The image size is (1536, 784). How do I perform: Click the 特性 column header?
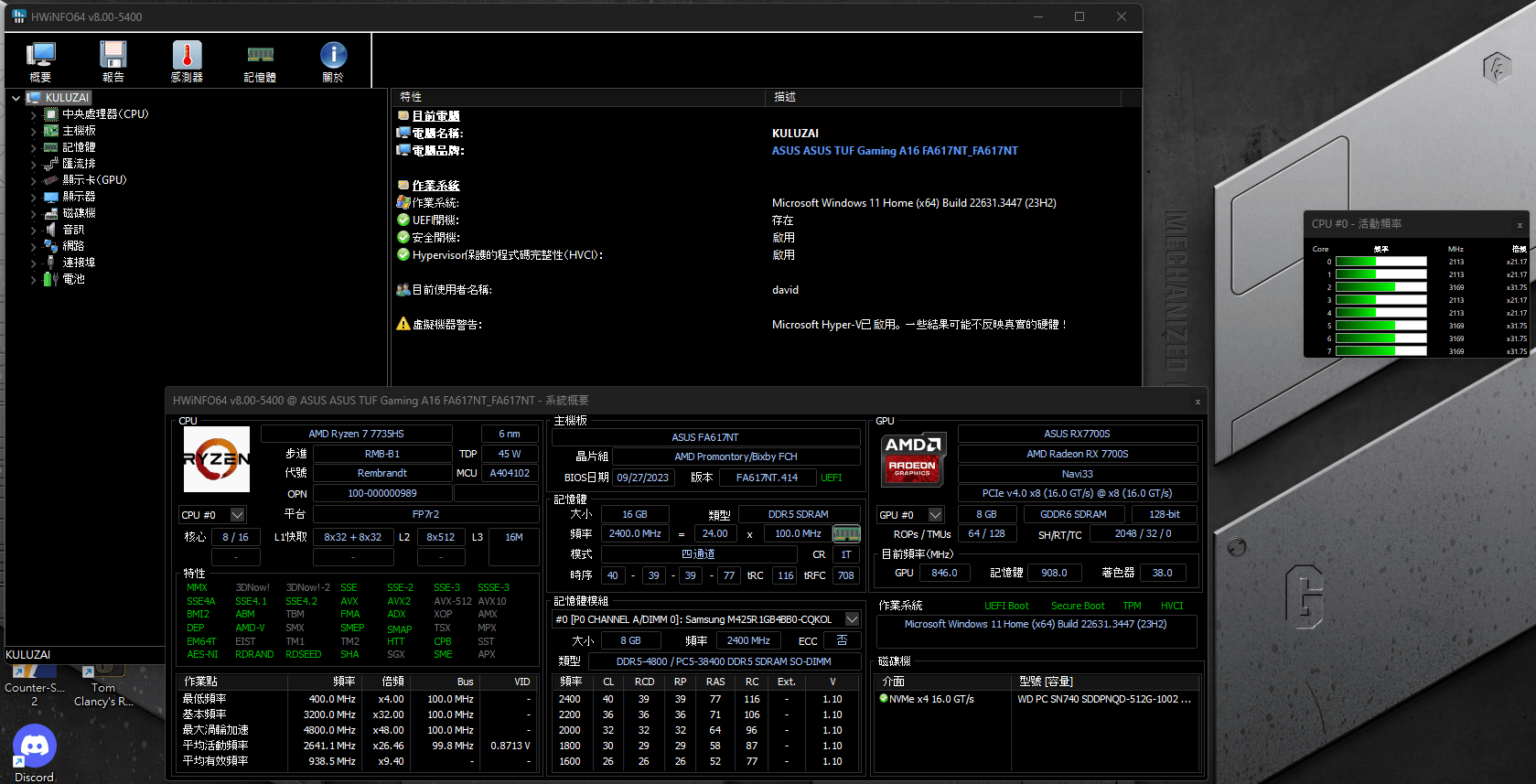tap(578, 97)
